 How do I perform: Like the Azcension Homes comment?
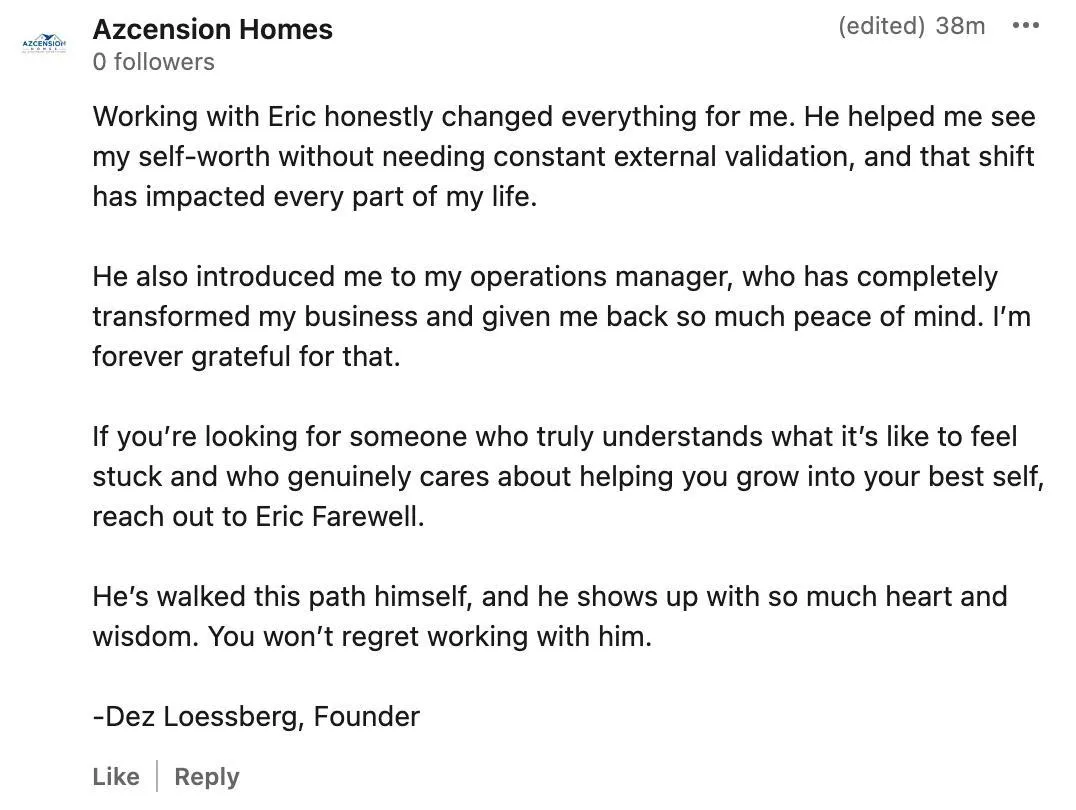click(x=116, y=776)
